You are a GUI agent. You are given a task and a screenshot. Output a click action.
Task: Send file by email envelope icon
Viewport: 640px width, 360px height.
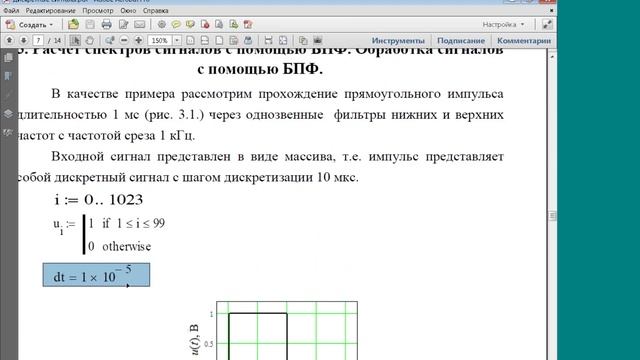[x=140, y=25]
